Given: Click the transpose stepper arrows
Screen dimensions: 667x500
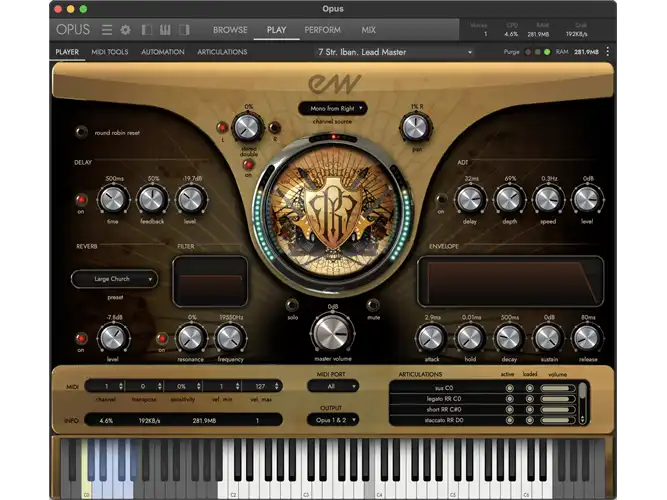Looking at the screenshot, I should (160, 386).
